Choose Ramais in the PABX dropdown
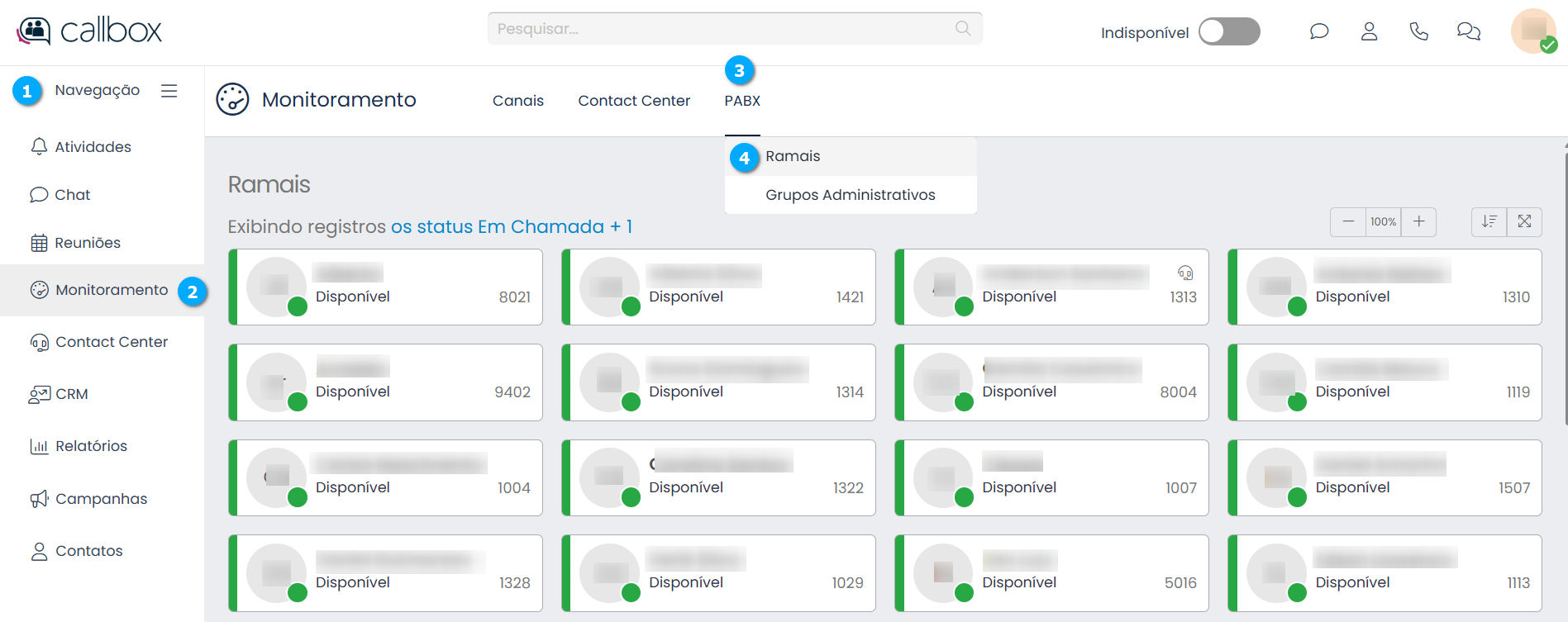 pos(793,156)
